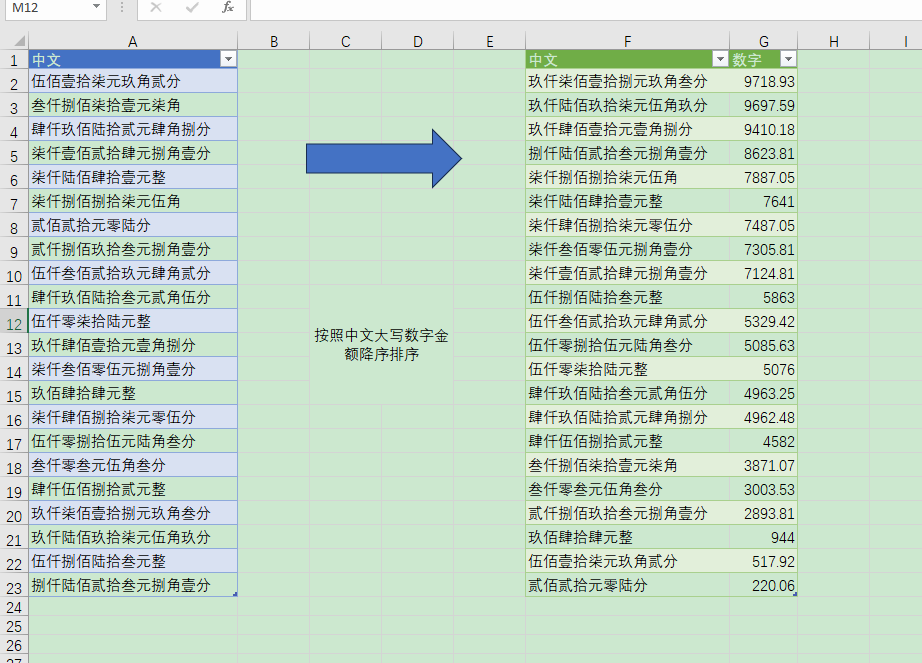The height and width of the screenshot is (663, 922).
Task: Click cell 柒仟陆佰肆拾壹元整 in column A
Action: pos(133,178)
